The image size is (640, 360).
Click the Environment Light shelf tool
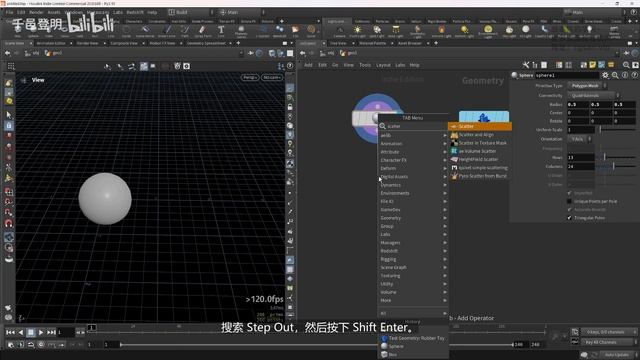(x=488, y=31)
